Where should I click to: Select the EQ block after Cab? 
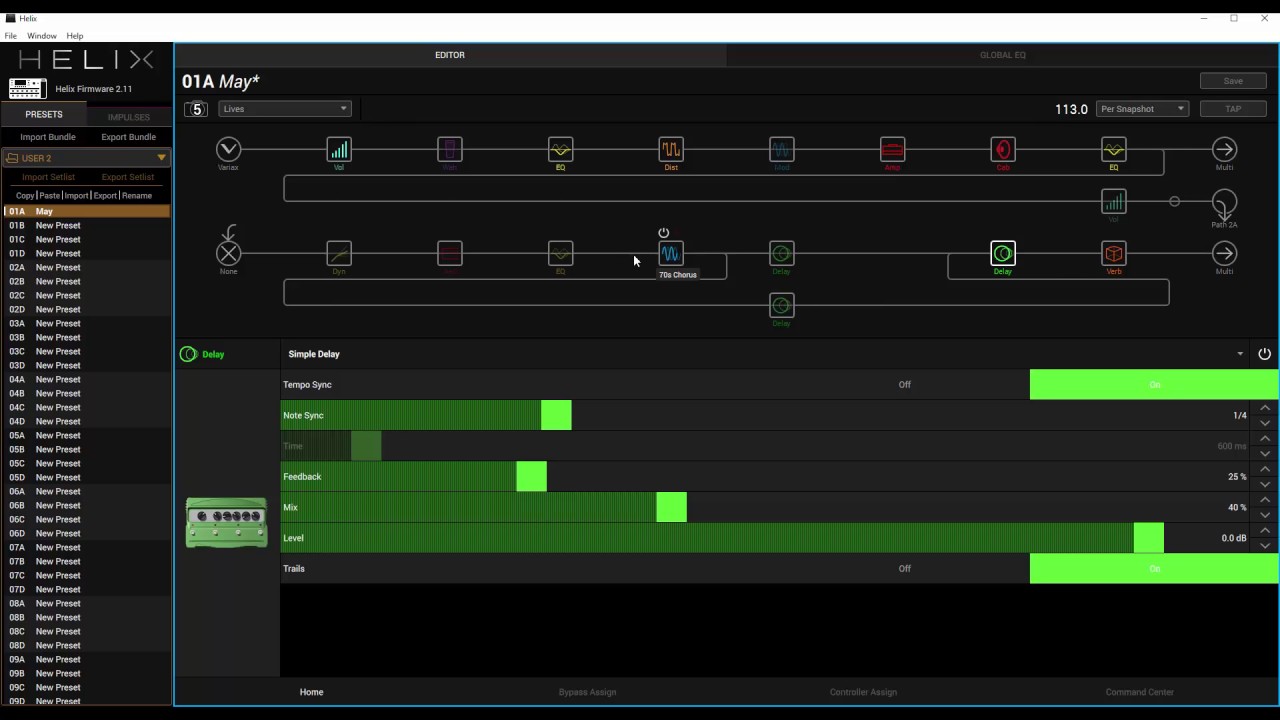coord(1114,150)
